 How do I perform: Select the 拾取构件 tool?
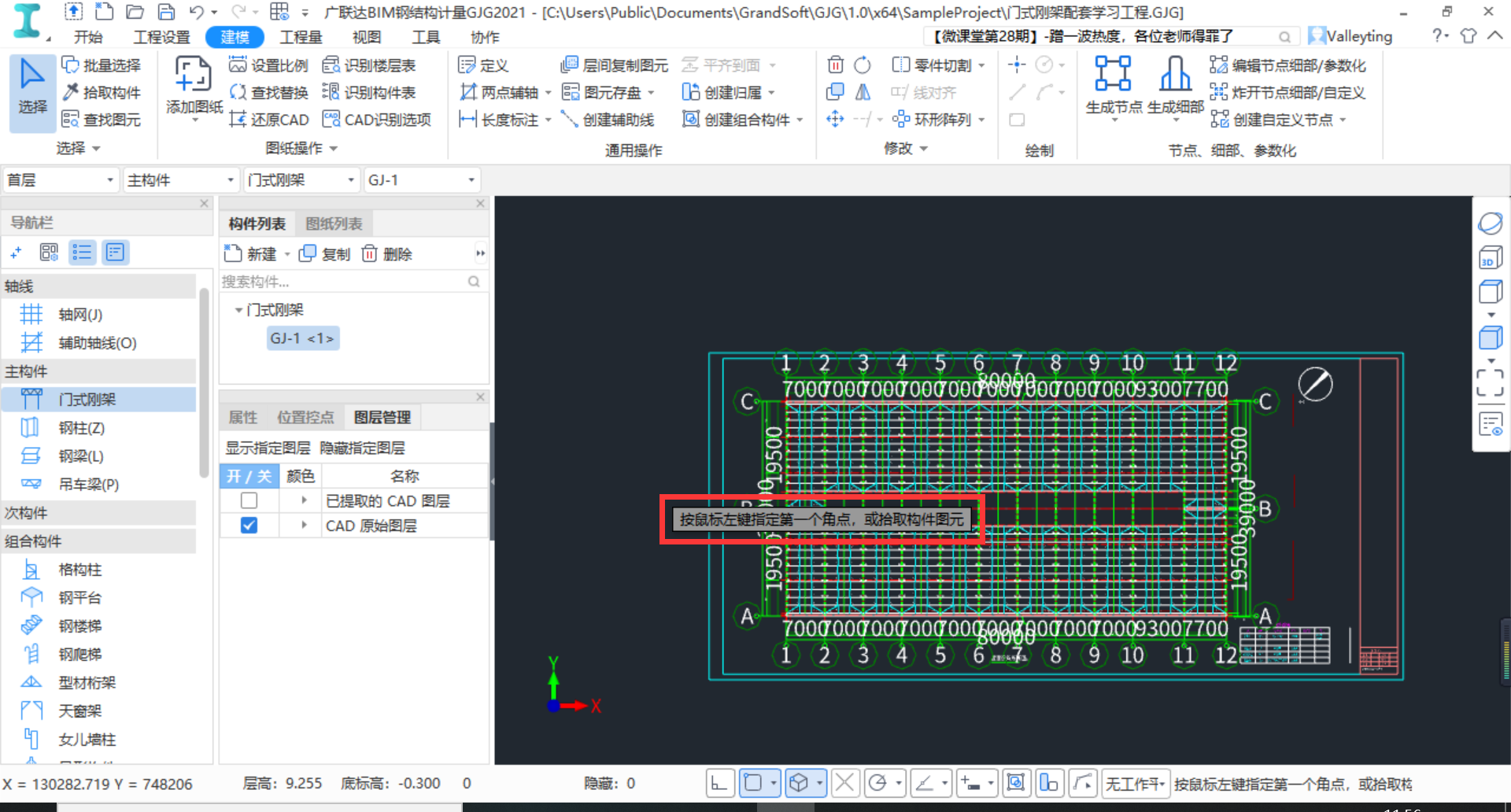(x=102, y=92)
